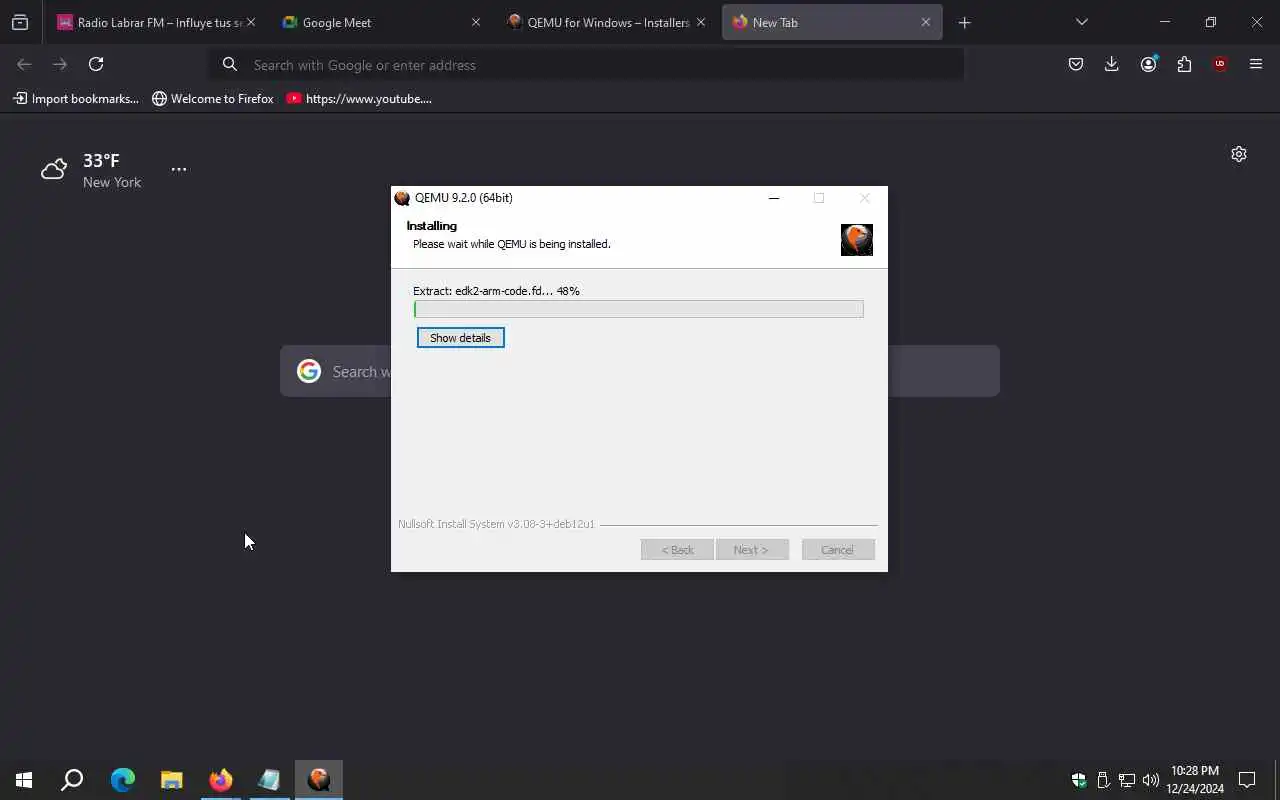Click the Cancel button in QEMU installer
This screenshot has width=1280, height=800.
click(x=838, y=550)
